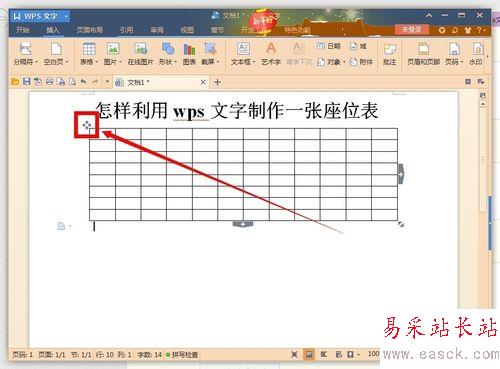
Task: Open the 开始 ribbon tab
Action: coord(23,30)
